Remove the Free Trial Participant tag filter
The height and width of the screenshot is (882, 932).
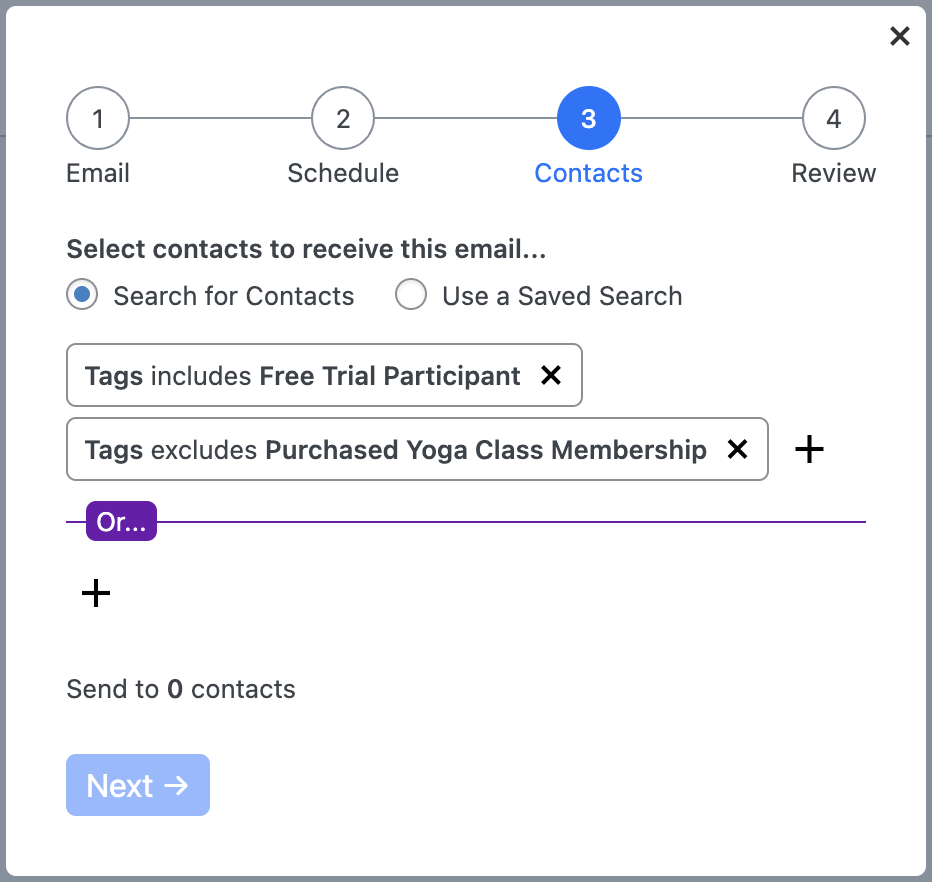[551, 375]
